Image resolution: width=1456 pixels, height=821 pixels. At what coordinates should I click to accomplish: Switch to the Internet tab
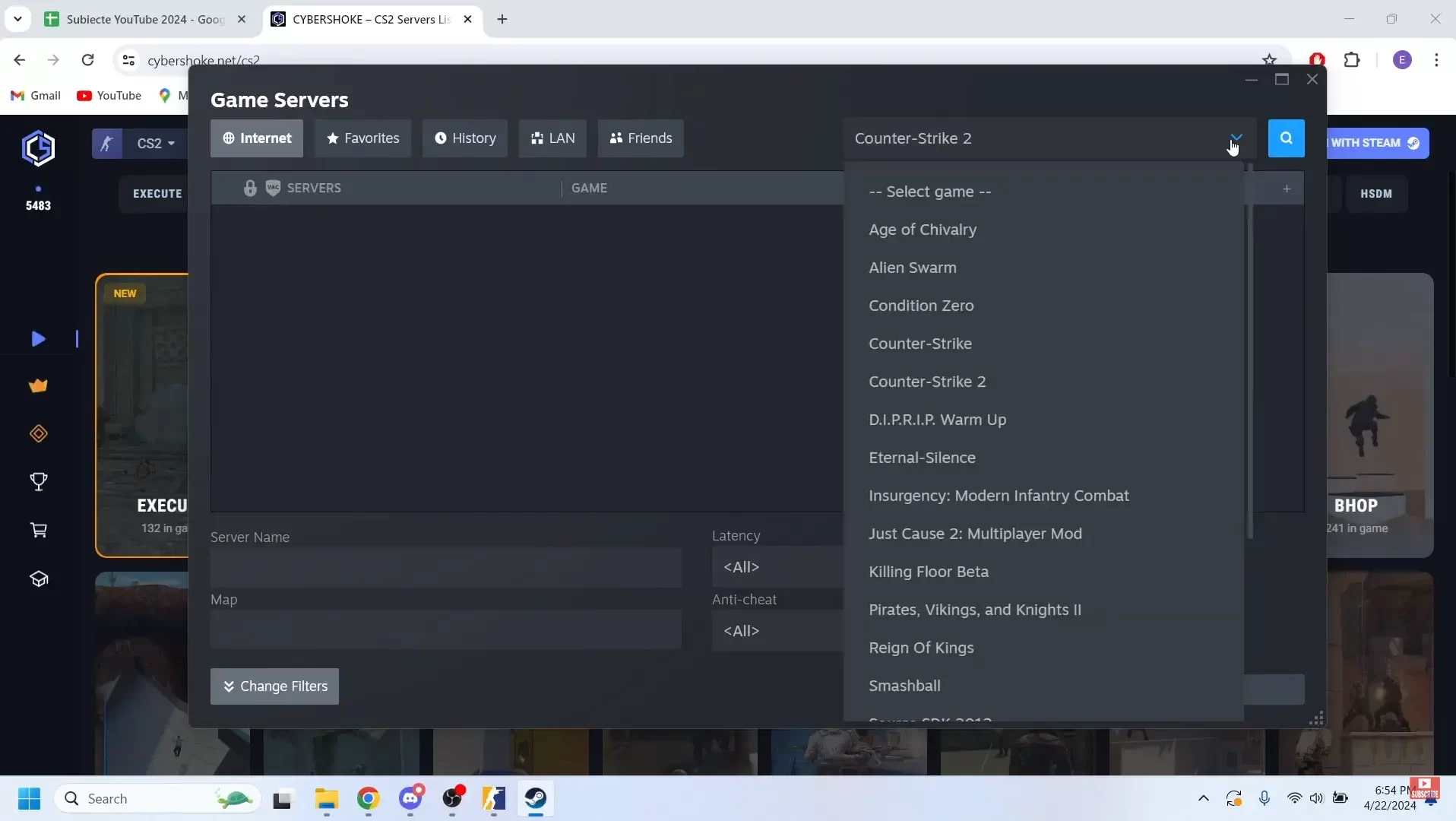pos(257,138)
